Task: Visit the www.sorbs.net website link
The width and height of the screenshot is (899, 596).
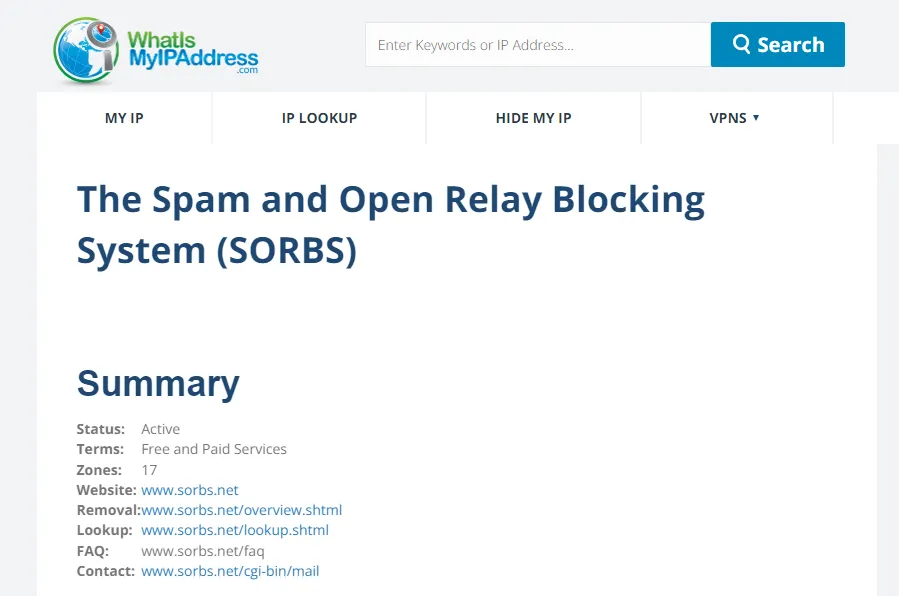Action: [x=190, y=490]
